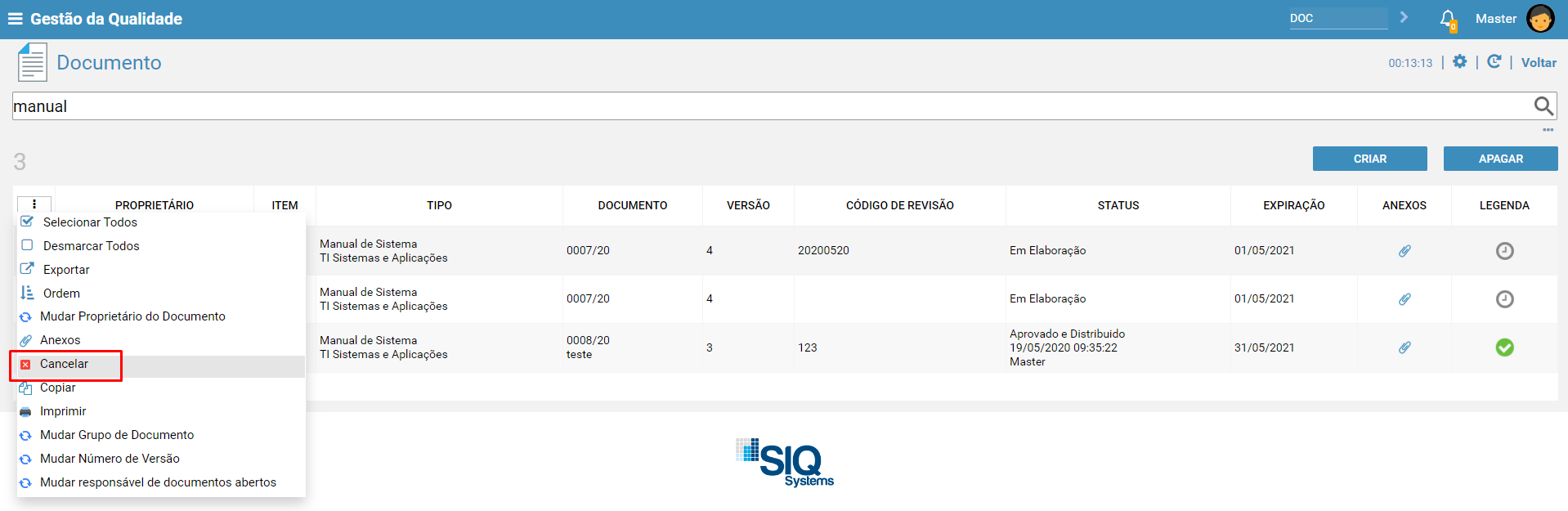Viewport: 1568px width, 511px height.
Task: Open the notifications bell icon
Action: pos(1448,20)
